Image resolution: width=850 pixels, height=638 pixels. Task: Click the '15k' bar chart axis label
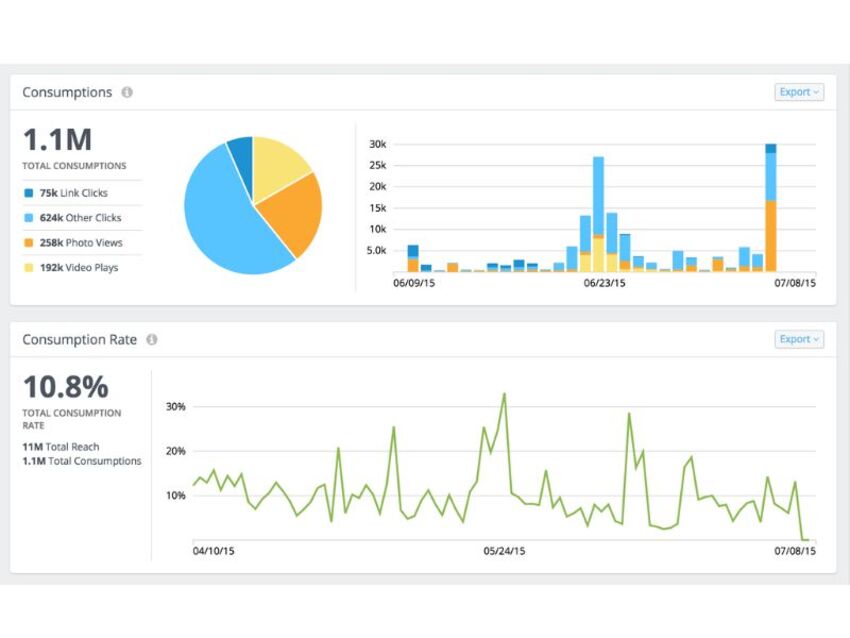pyautogui.click(x=378, y=208)
